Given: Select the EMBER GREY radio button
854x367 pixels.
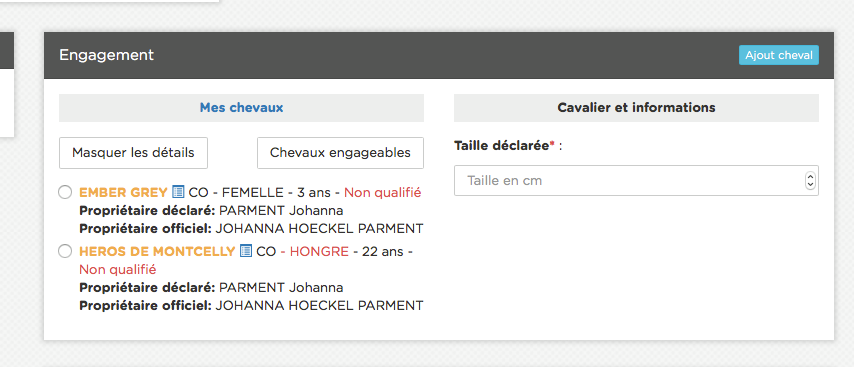Looking at the screenshot, I should [x=65, y=192].
